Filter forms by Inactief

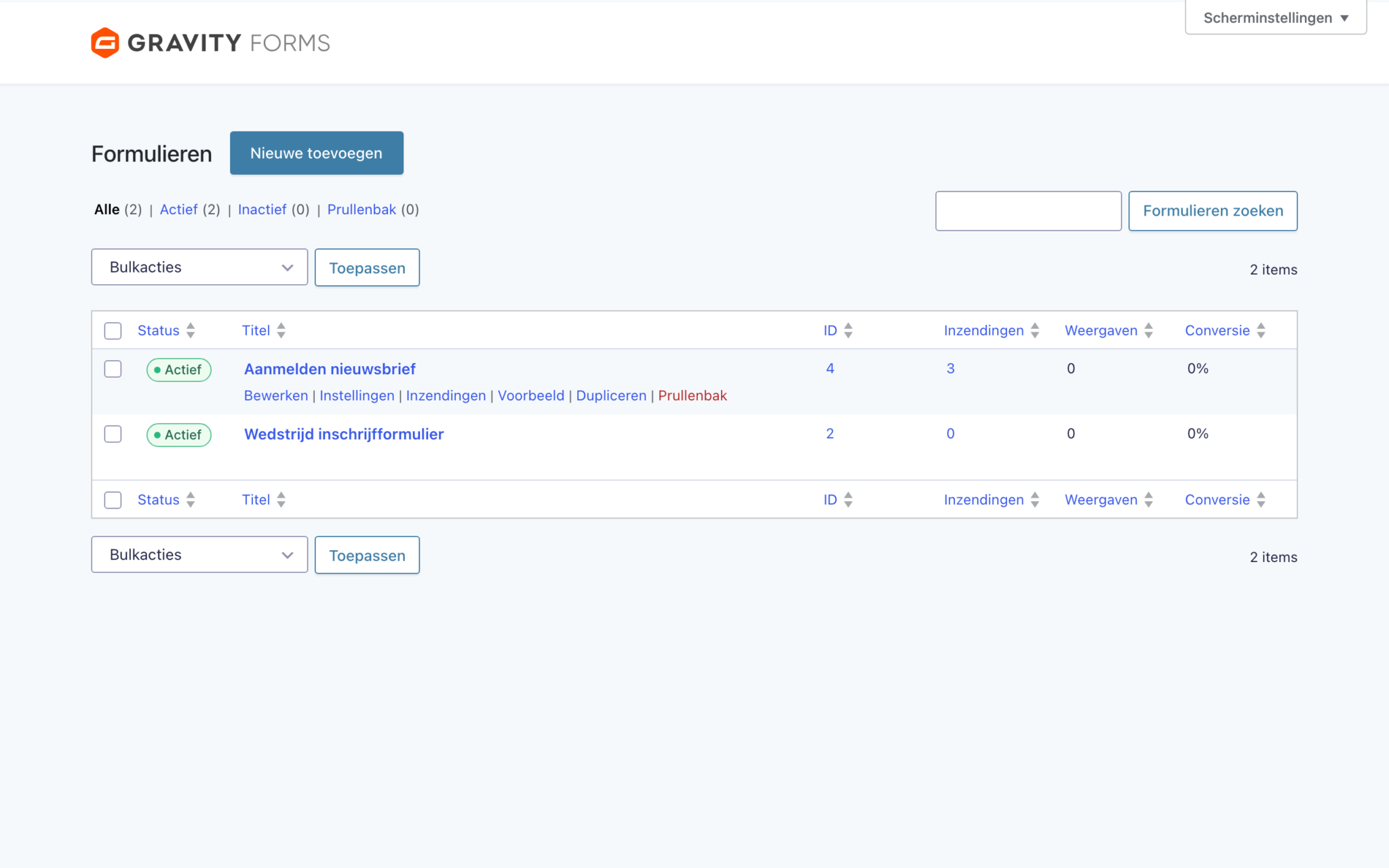pos(262,210)
